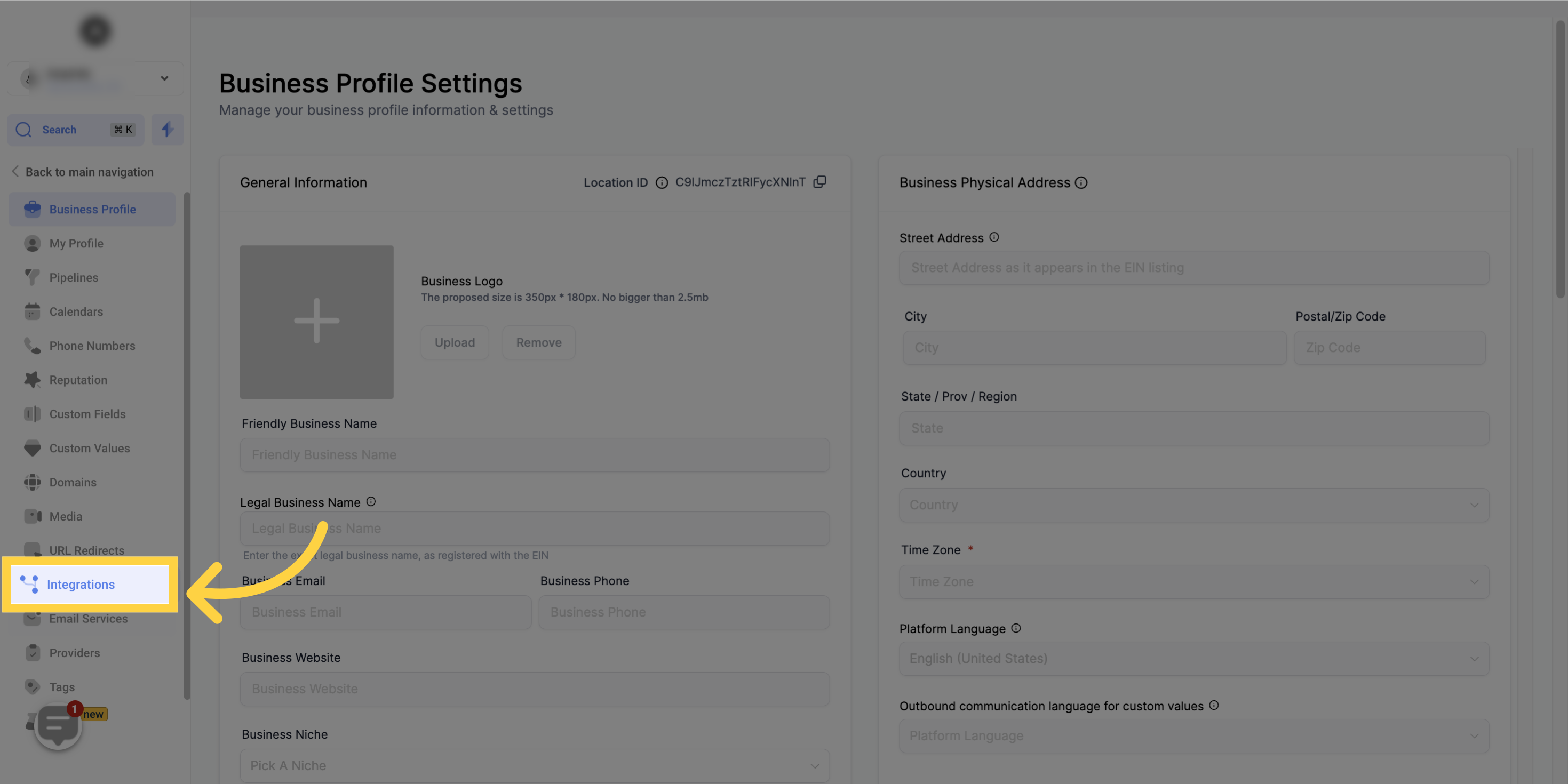Click Upload button for Business Logo

[x=455, y=342]
